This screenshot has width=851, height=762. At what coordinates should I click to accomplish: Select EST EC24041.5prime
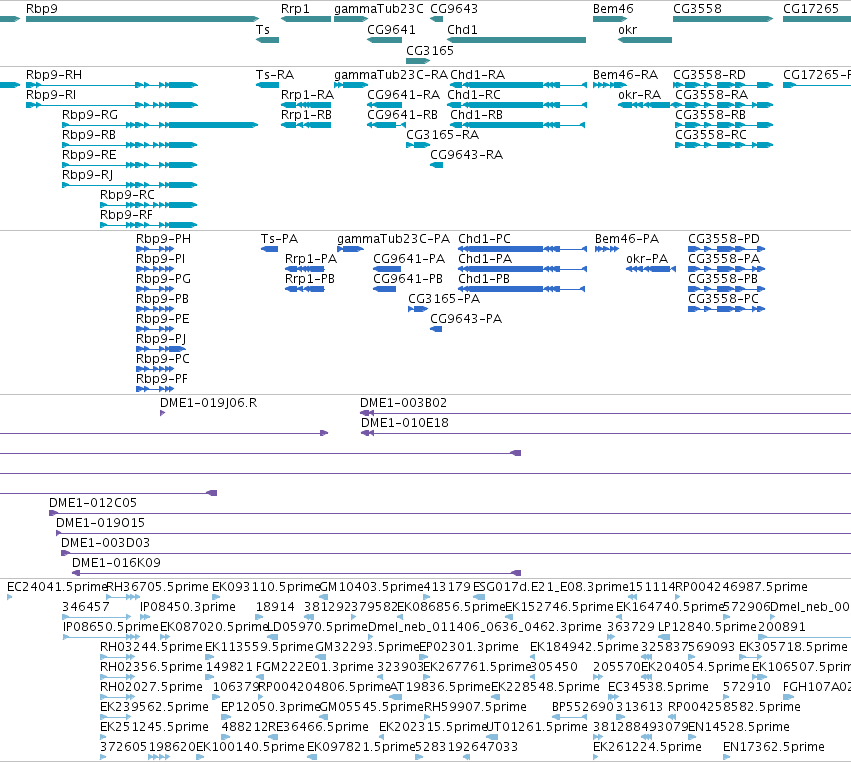(x=10, y=597)
